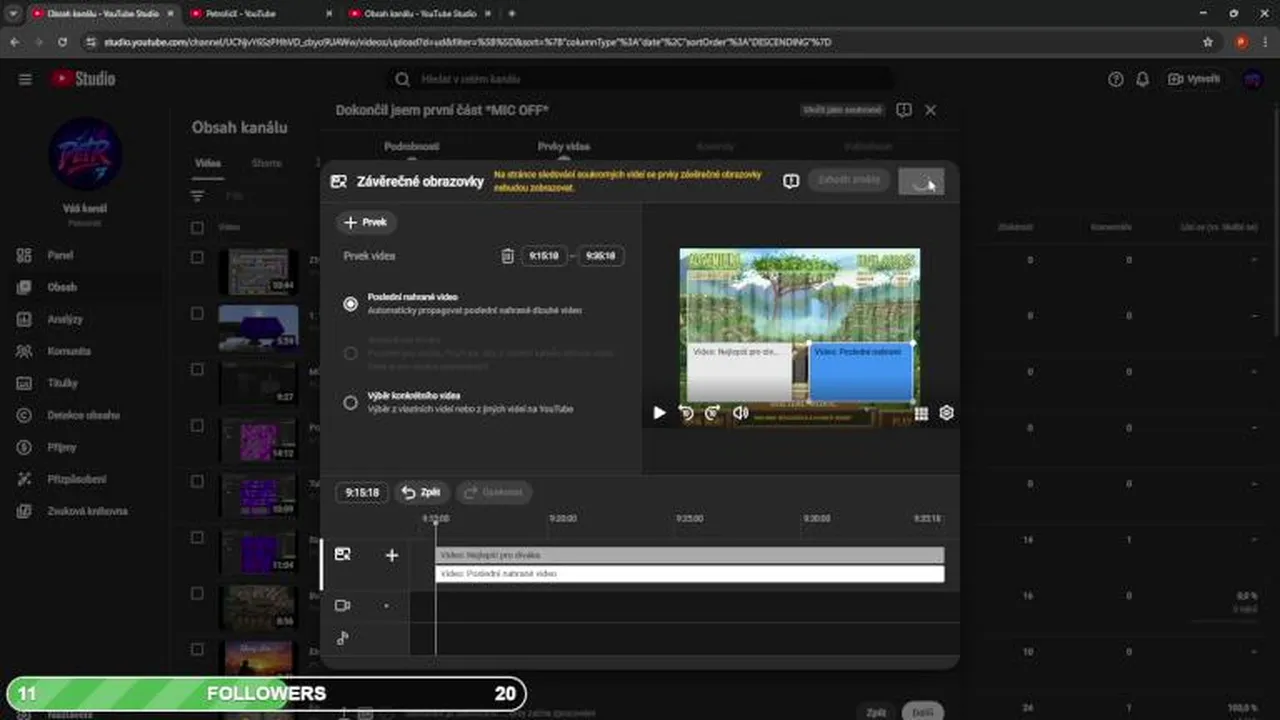Click the timeline current time 9:15:18 field
Image resolution: width=1280 pixels, height=720 pixels.
[362, 493]
